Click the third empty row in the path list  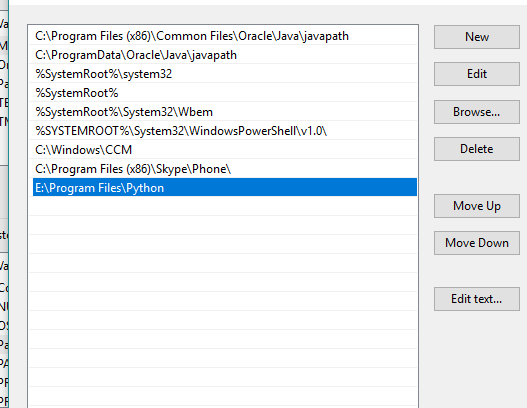pyautogui.click(x=225, y=244)
